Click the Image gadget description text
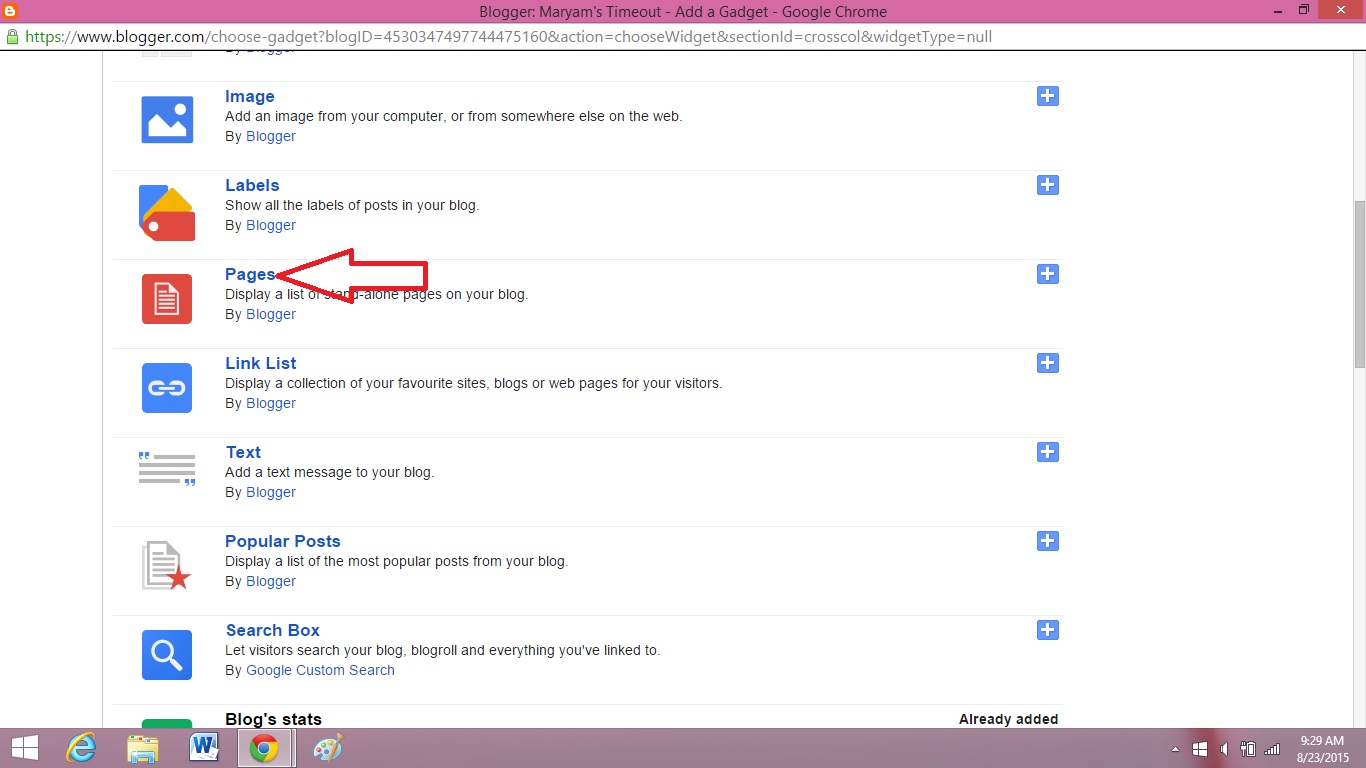1366x768 pixels. pos(453,116)
